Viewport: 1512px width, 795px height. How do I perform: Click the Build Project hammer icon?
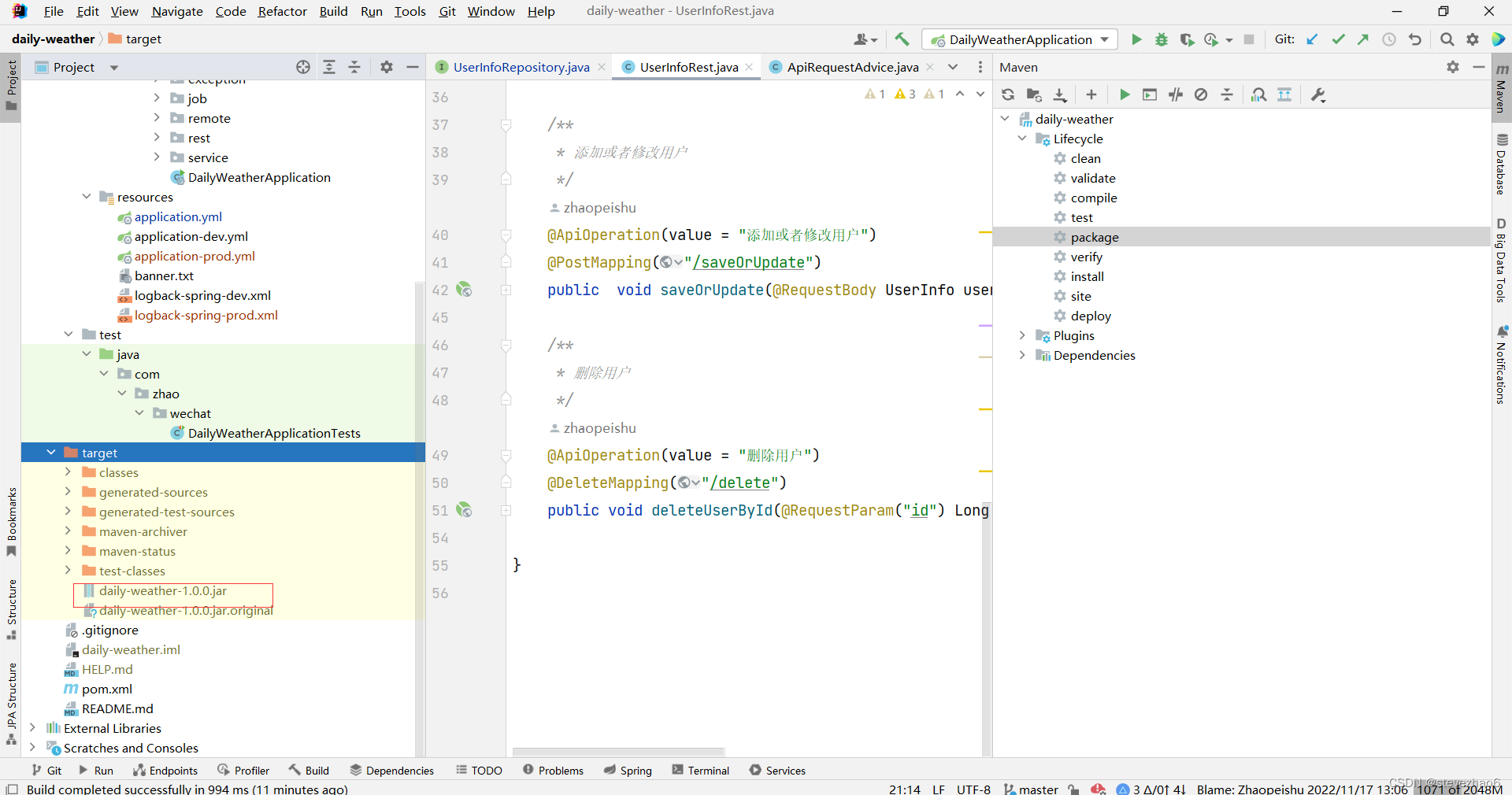click(902, 39)
